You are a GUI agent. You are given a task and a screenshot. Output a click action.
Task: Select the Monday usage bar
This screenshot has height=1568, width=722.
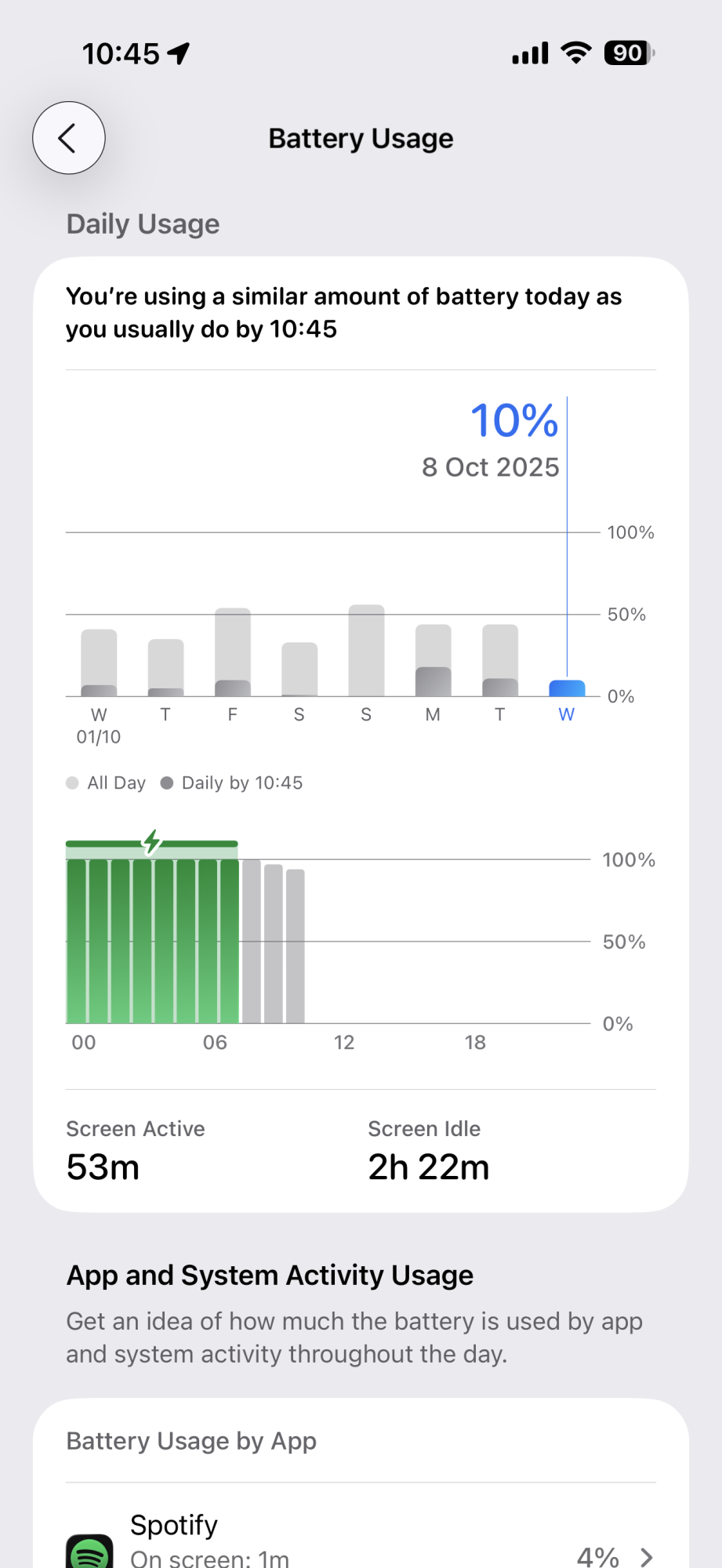[433, 660]
